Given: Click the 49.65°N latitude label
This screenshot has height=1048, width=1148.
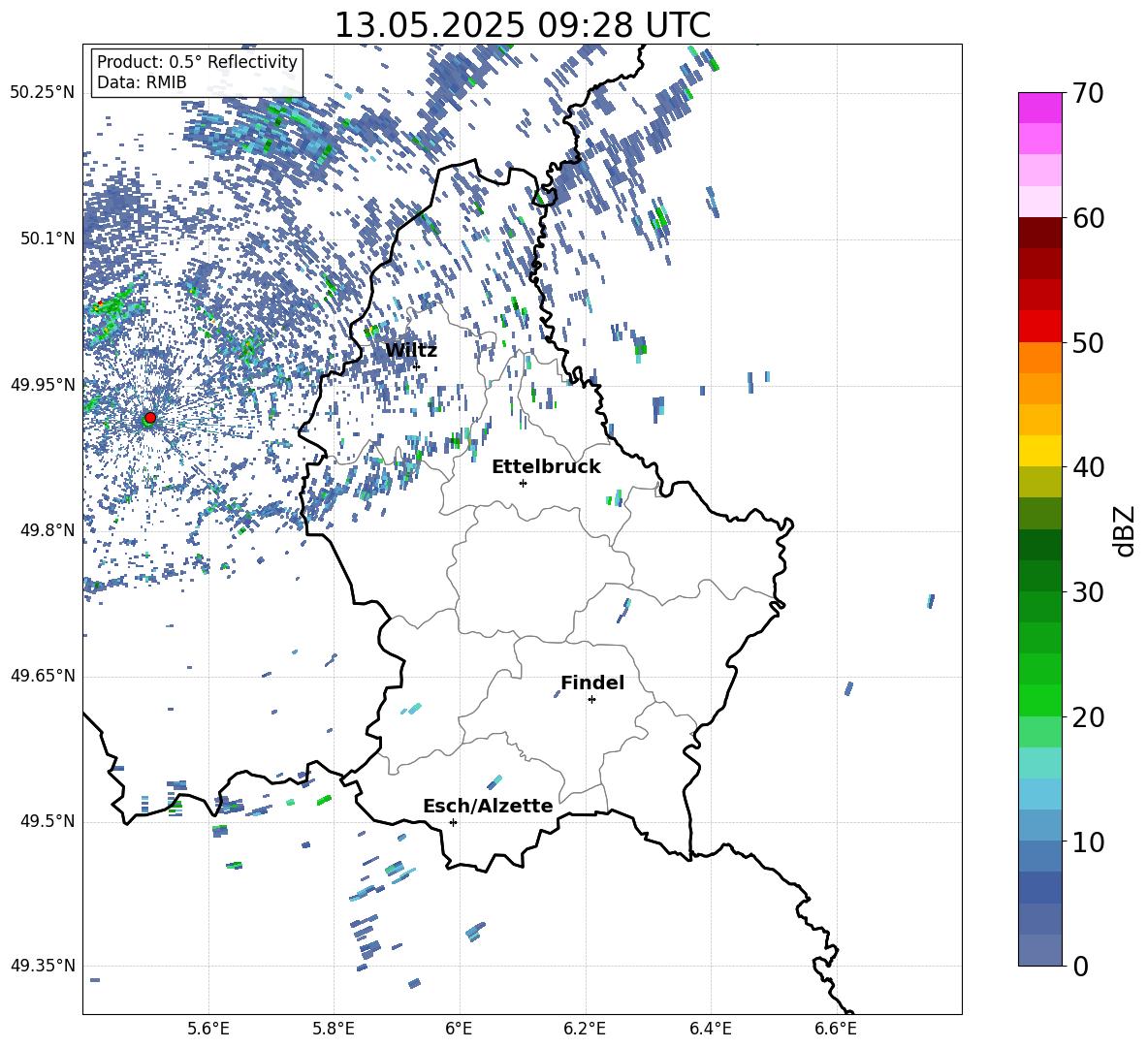Looking at the screenshot, I should point(43,676).
